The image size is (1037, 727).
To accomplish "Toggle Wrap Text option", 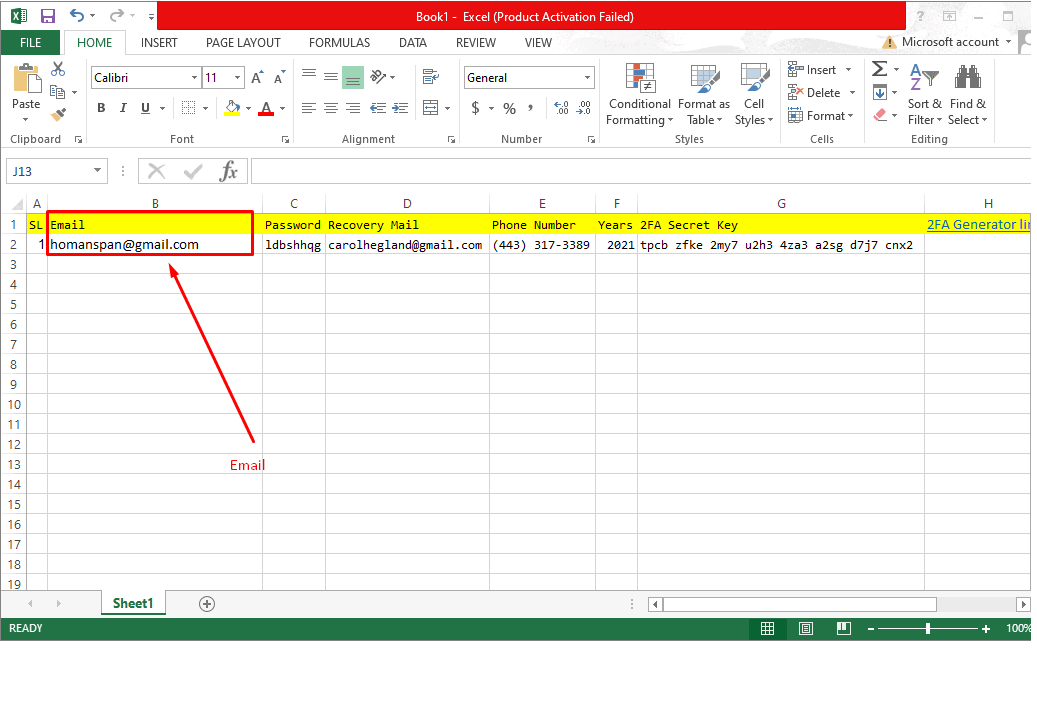I will point(430,77).
